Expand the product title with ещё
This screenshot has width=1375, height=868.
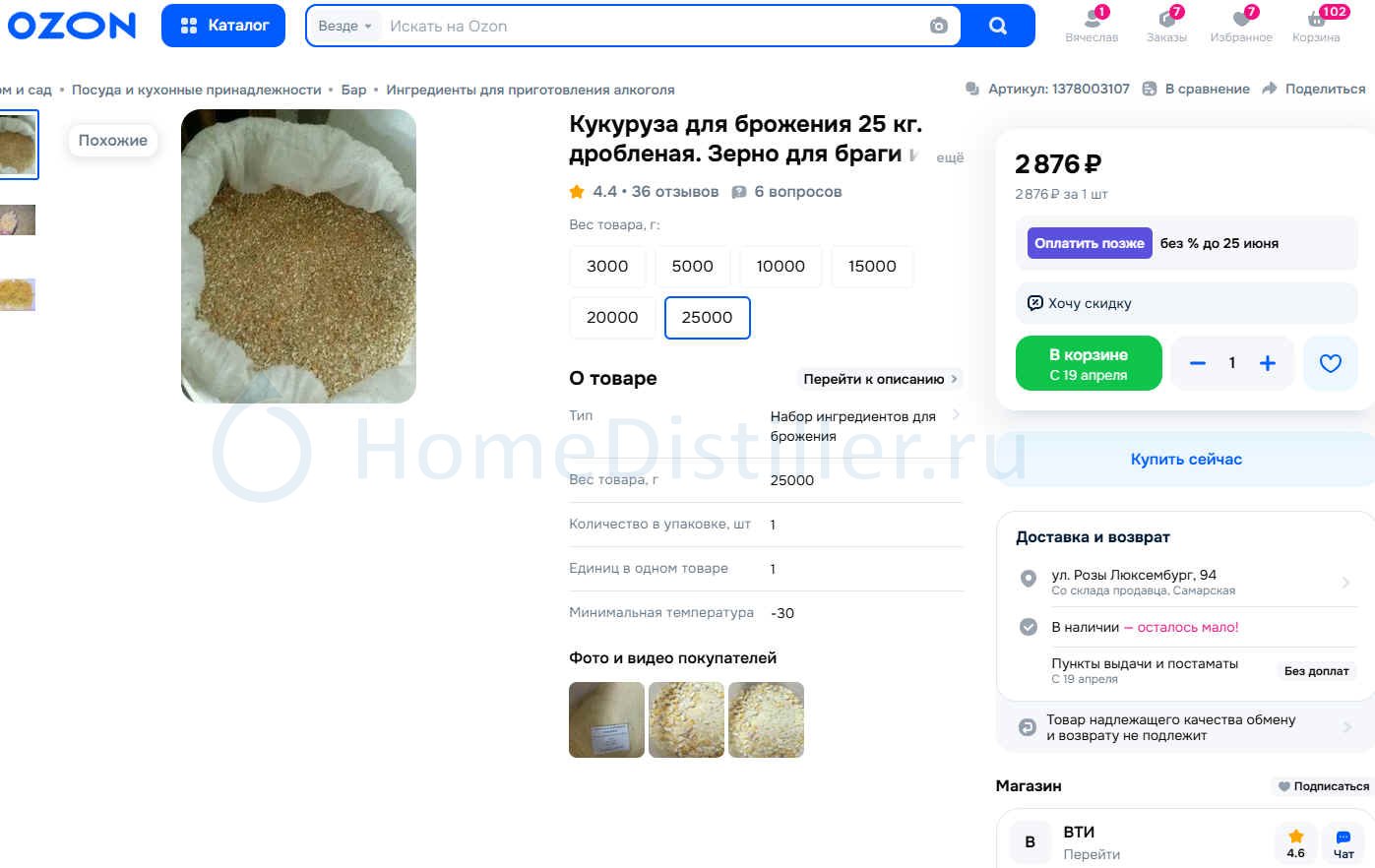tap(950, 157)
